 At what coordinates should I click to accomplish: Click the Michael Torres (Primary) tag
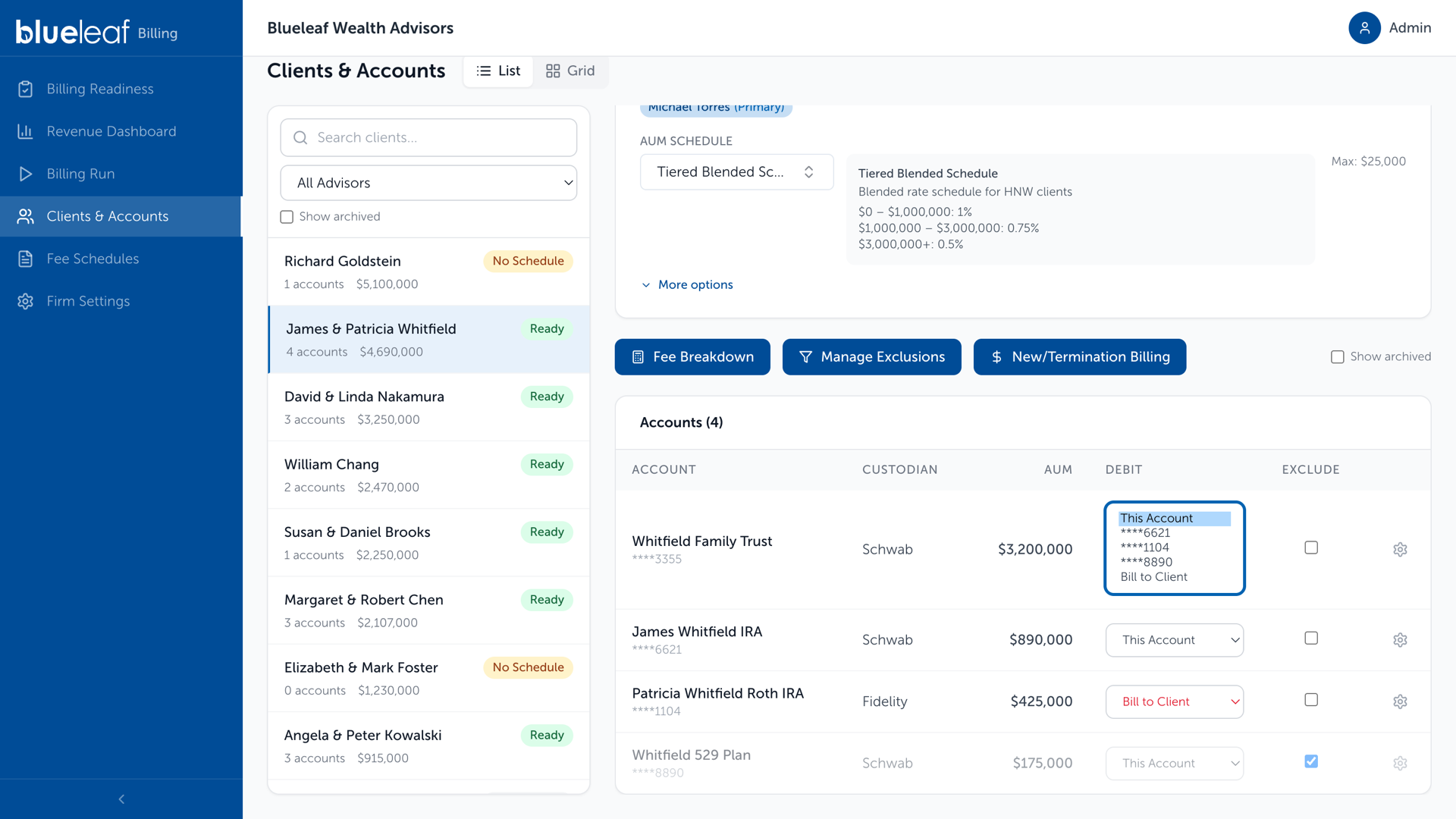pyautogui.click(x=716, y=108)
